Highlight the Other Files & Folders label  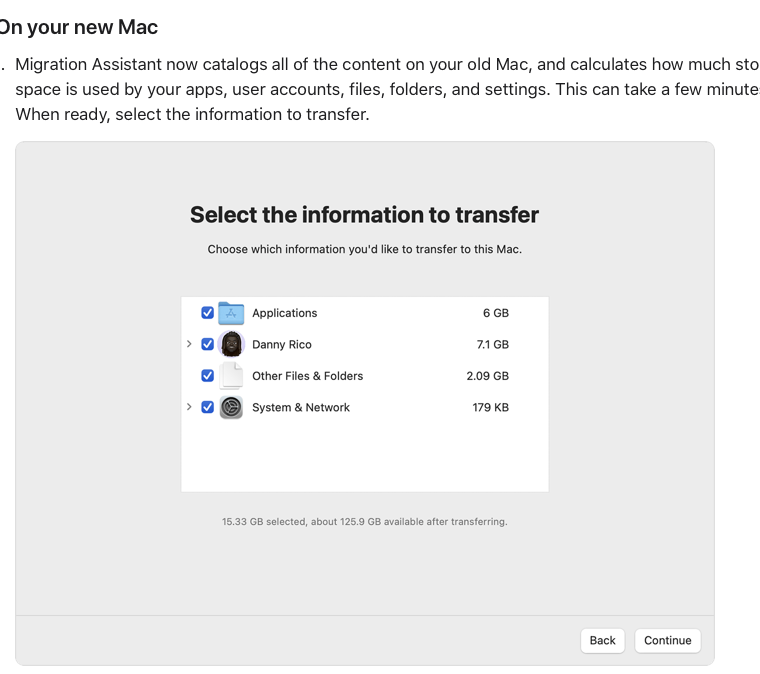(307, 376)
